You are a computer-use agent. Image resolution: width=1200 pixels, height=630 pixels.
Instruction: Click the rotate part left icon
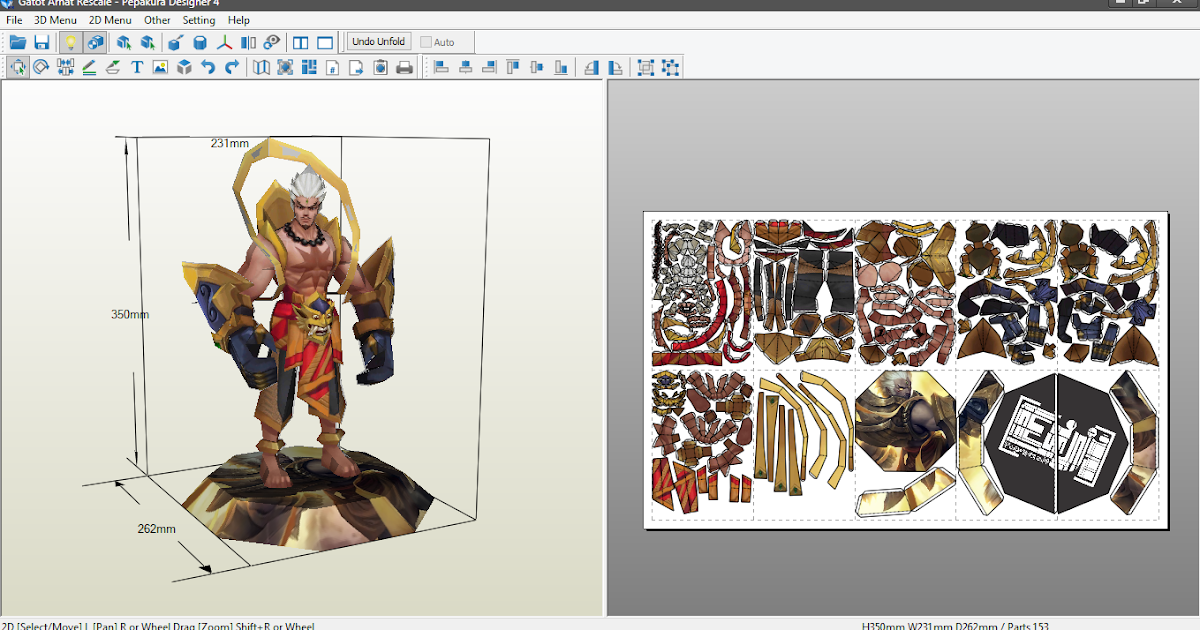[x=592, y=67]
